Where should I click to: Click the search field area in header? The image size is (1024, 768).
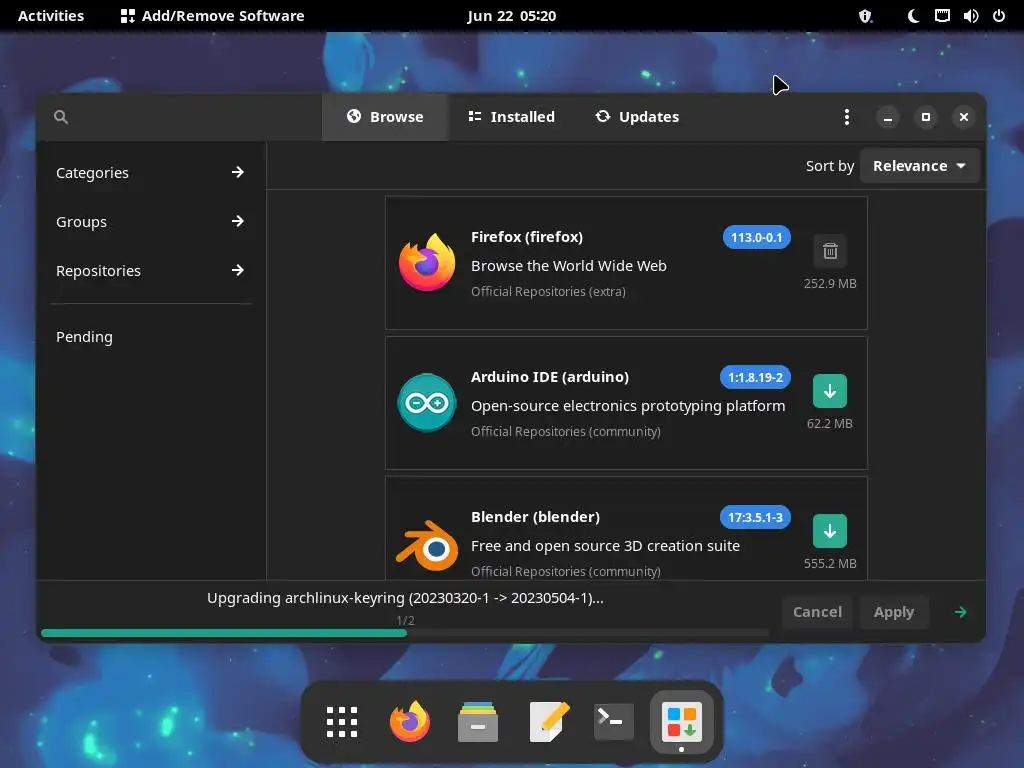pyautogui.click(x=180, y=117)
